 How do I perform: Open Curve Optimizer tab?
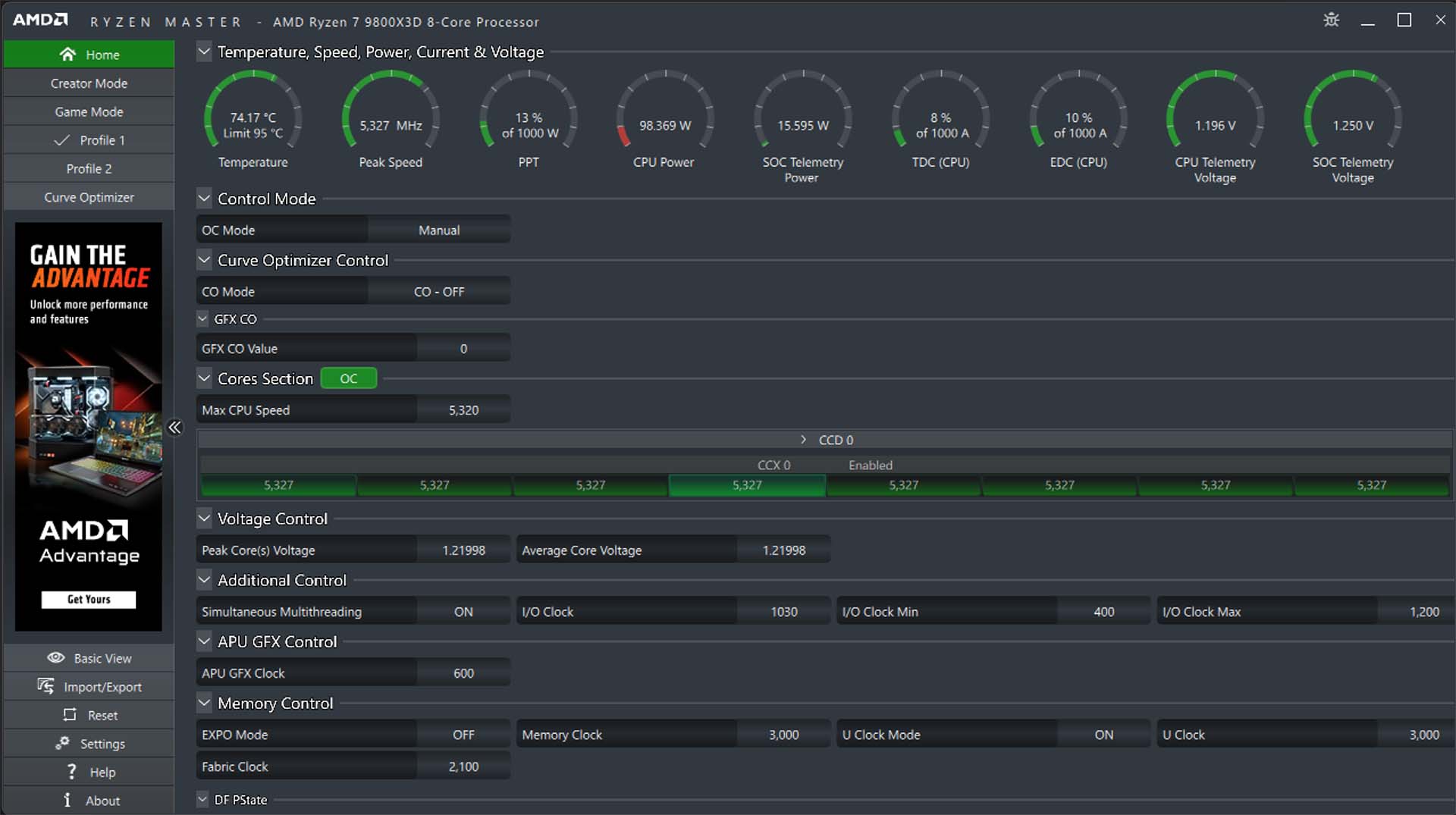(x=89, y=197)
